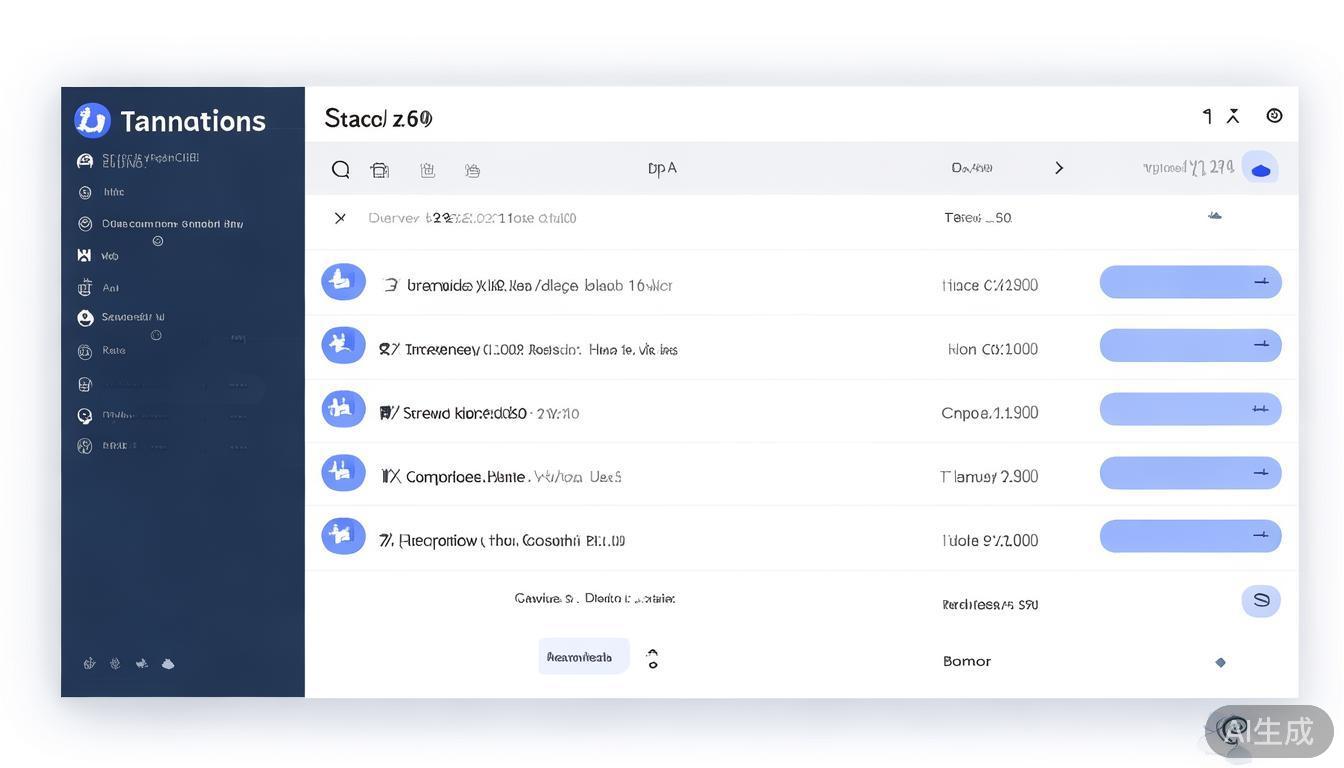This screenshot has width=1344, height=768.
Task: Click the light blue button at the bottom
Action: point(583,657)
